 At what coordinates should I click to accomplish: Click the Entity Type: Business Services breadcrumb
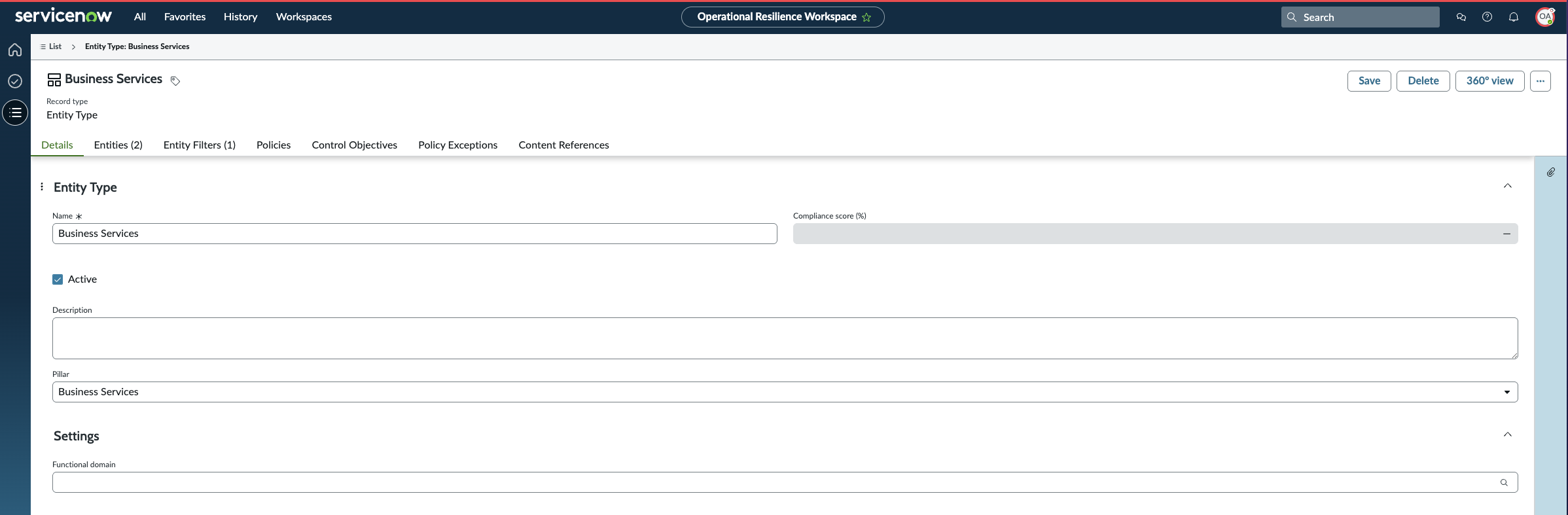[x=137, y=46]
